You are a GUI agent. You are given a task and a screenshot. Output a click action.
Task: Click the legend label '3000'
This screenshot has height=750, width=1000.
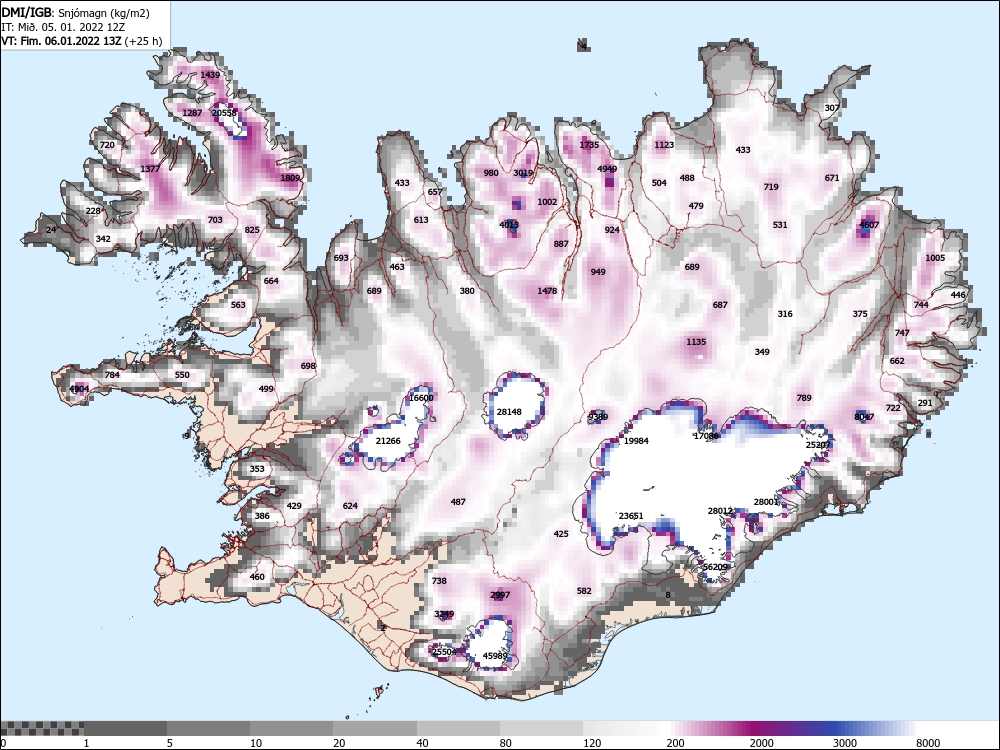point(844,743)
